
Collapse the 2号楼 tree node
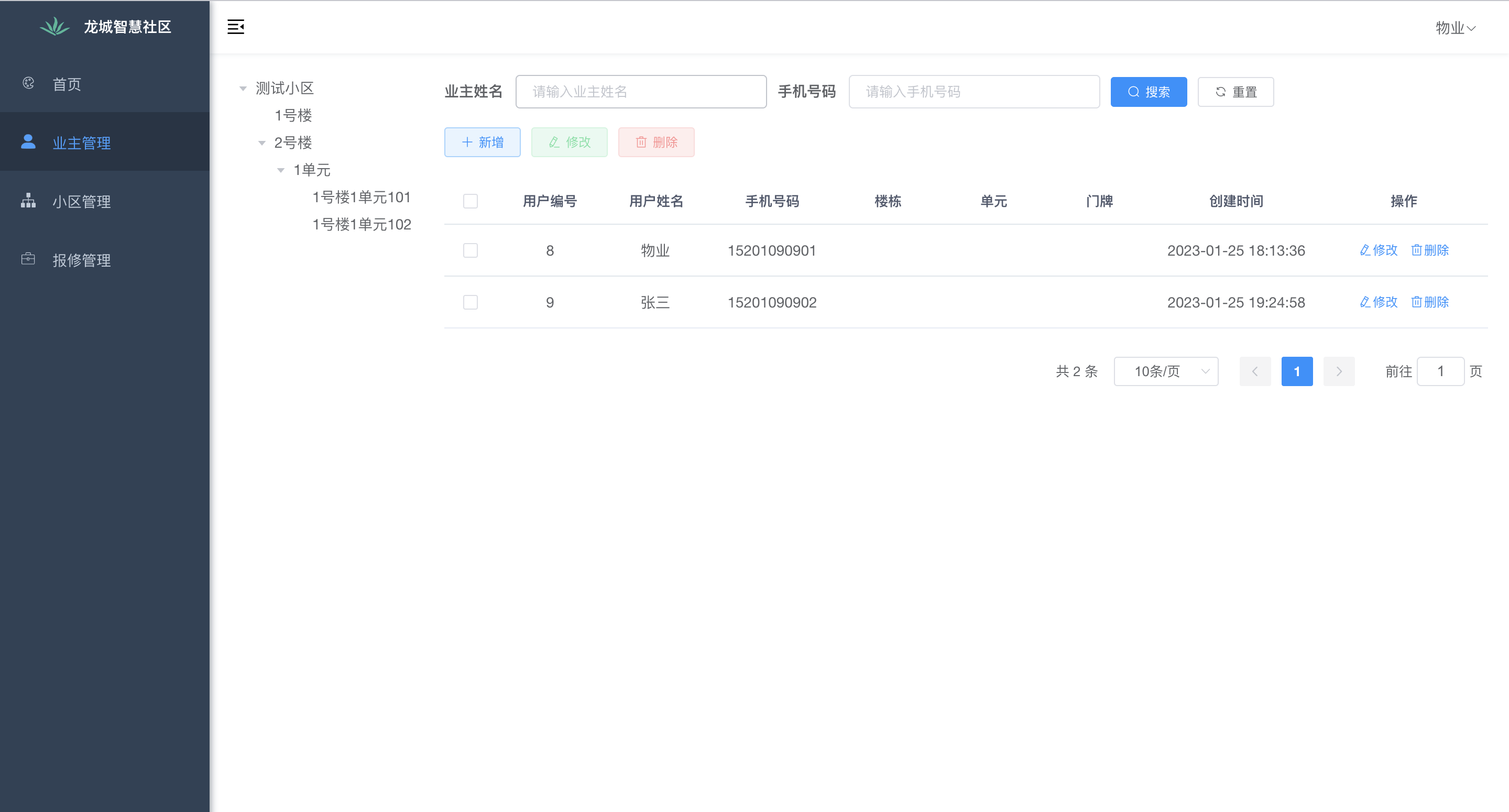pos(262,143)
